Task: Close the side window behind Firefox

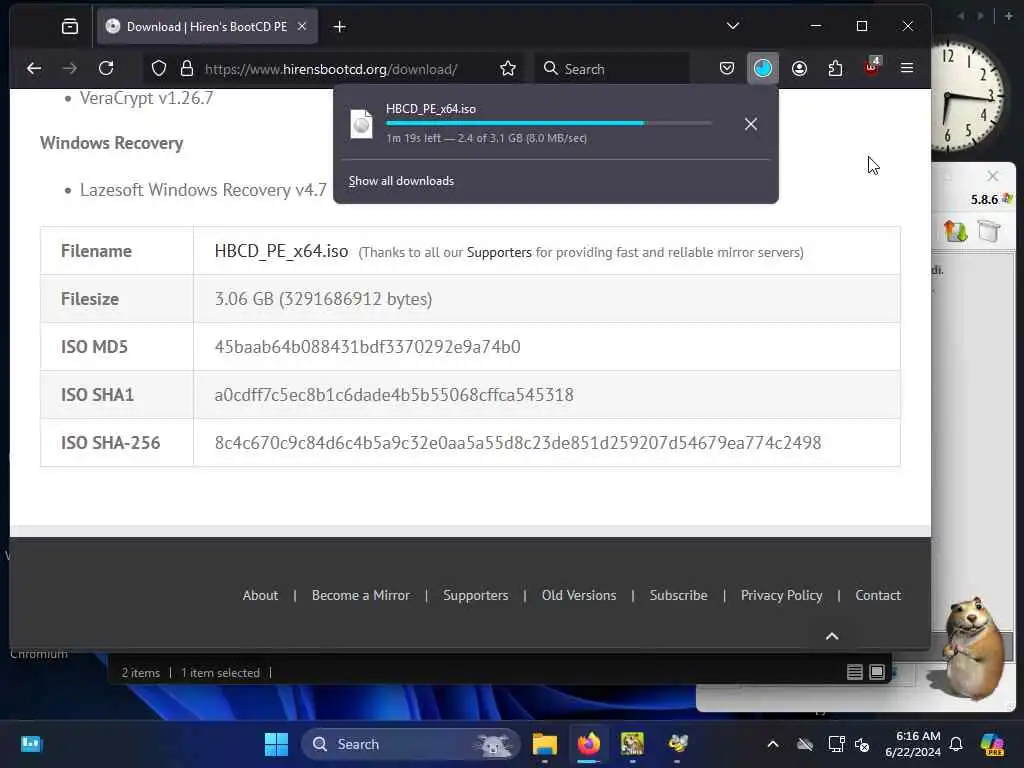Action: pos(993,176)
